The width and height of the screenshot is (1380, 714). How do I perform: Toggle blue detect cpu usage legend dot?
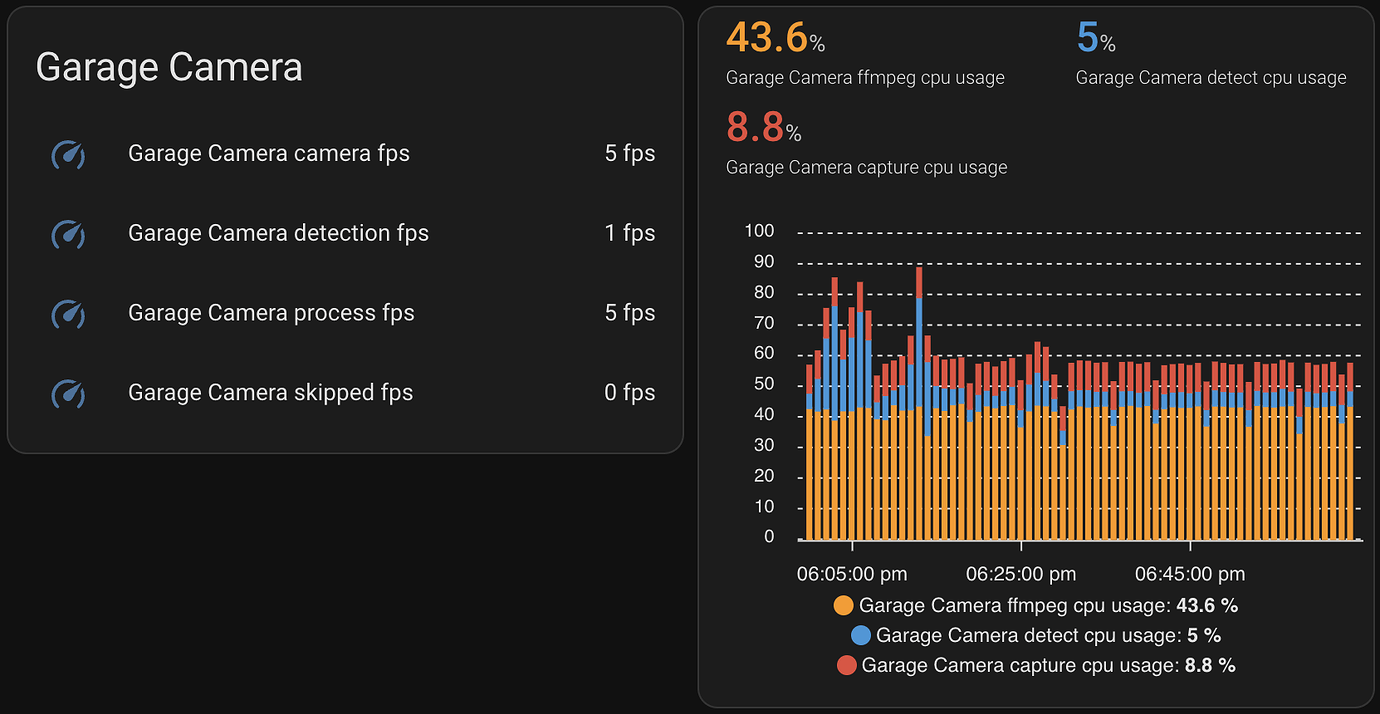pos(860,635)
